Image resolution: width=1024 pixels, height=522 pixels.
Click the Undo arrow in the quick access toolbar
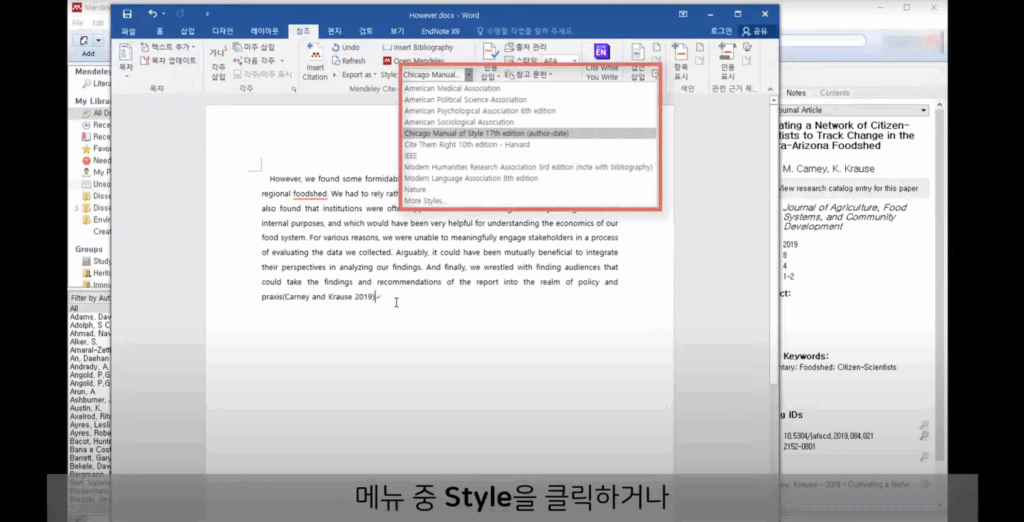pos(152,14)
